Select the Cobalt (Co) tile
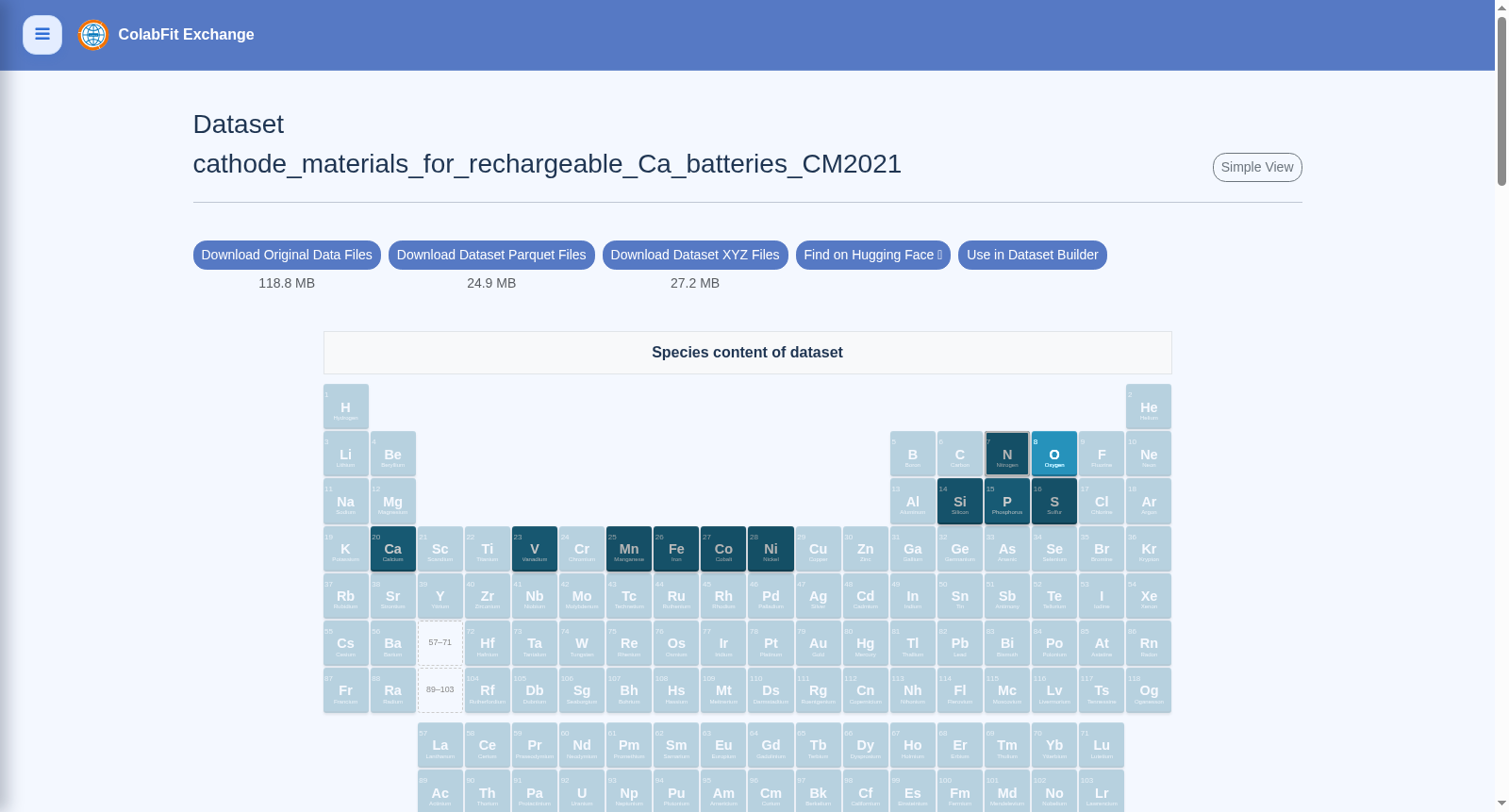This screenshot has height=812, width=1509. [x=723, y=549]
